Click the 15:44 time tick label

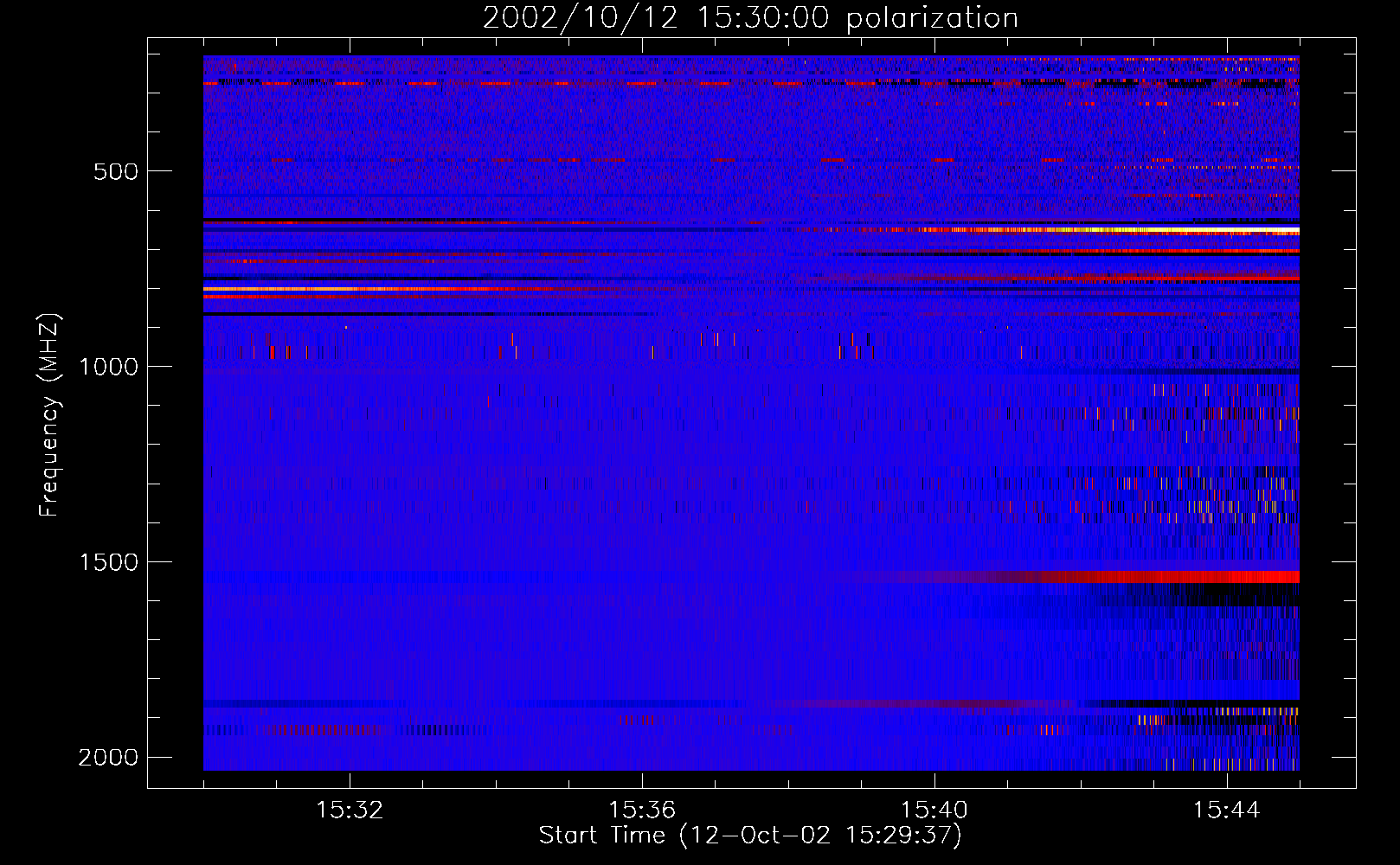[x=1227, y=811]
